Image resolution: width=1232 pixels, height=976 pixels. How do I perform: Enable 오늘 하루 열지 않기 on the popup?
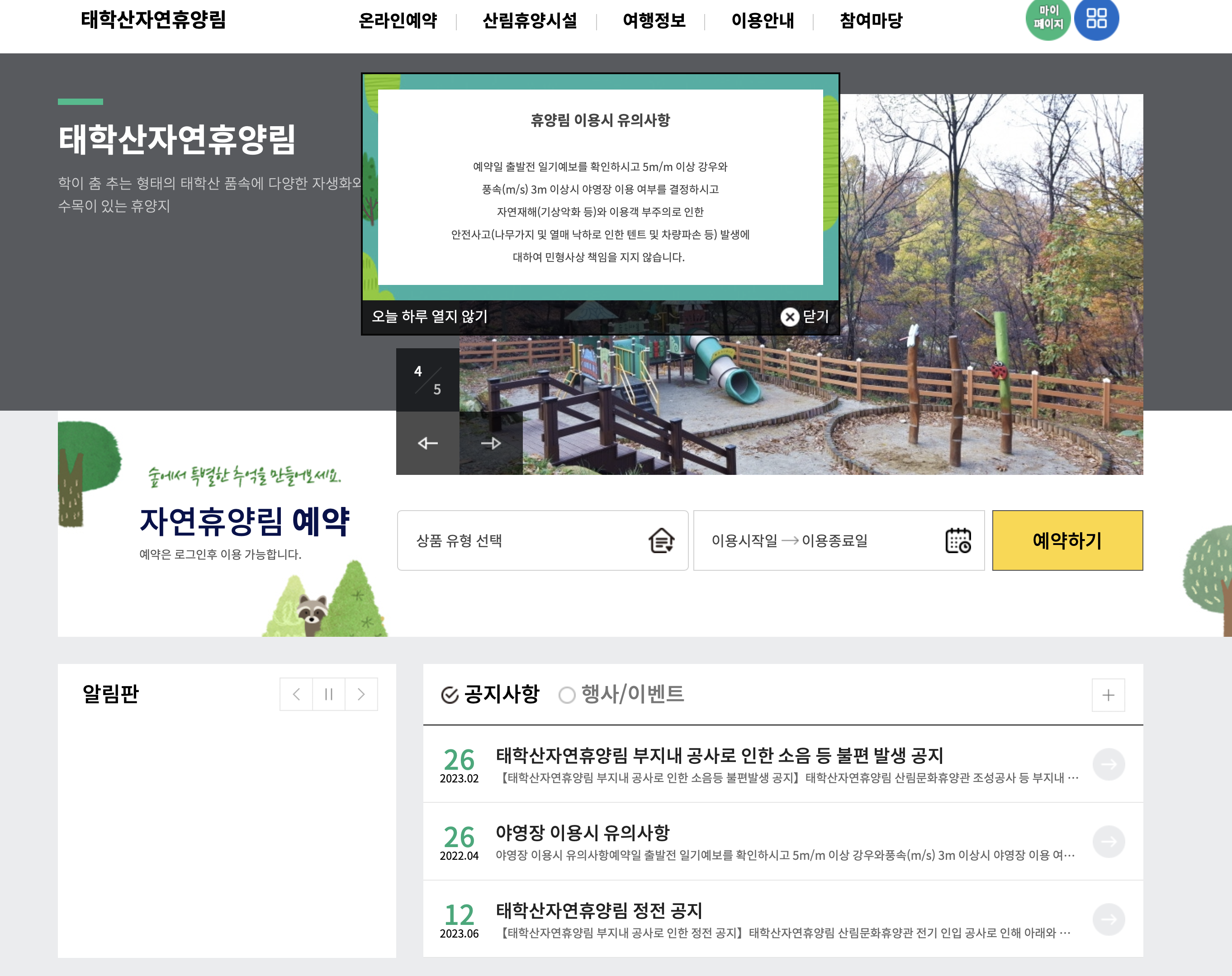click(x=430, y=317)
